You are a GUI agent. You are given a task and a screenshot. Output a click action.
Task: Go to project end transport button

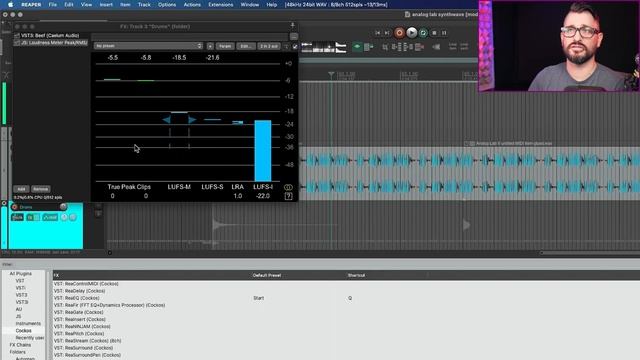coord(387,33)
